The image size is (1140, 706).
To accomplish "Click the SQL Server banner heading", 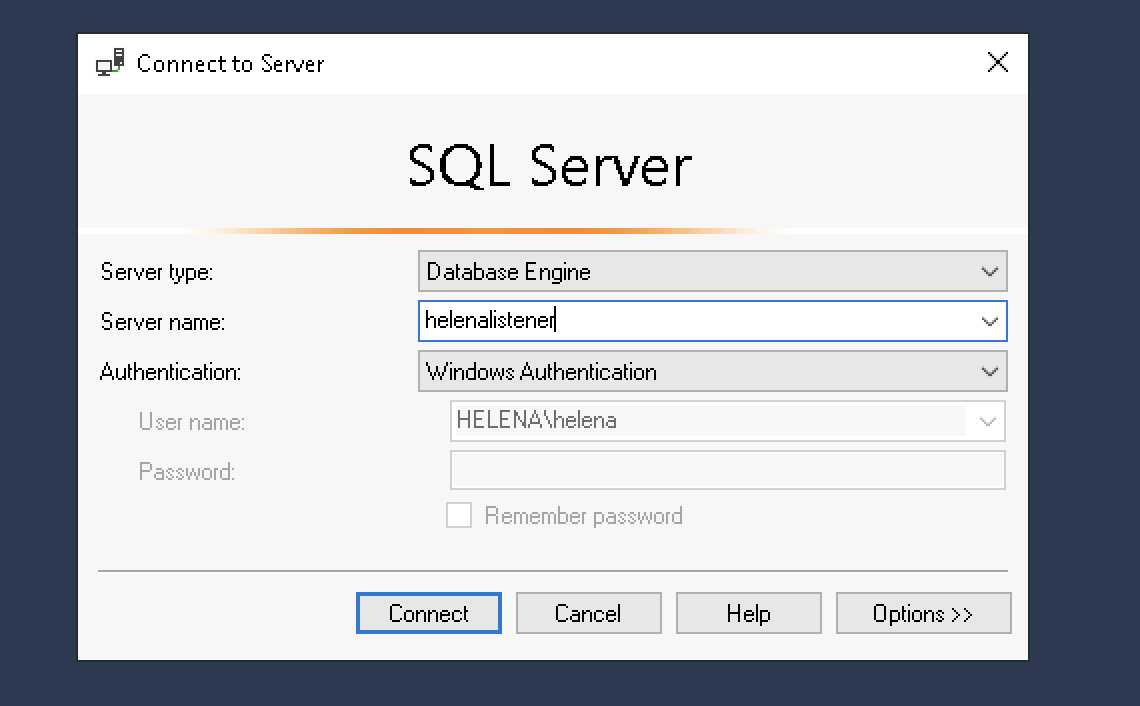I will [x=549, y=166].
